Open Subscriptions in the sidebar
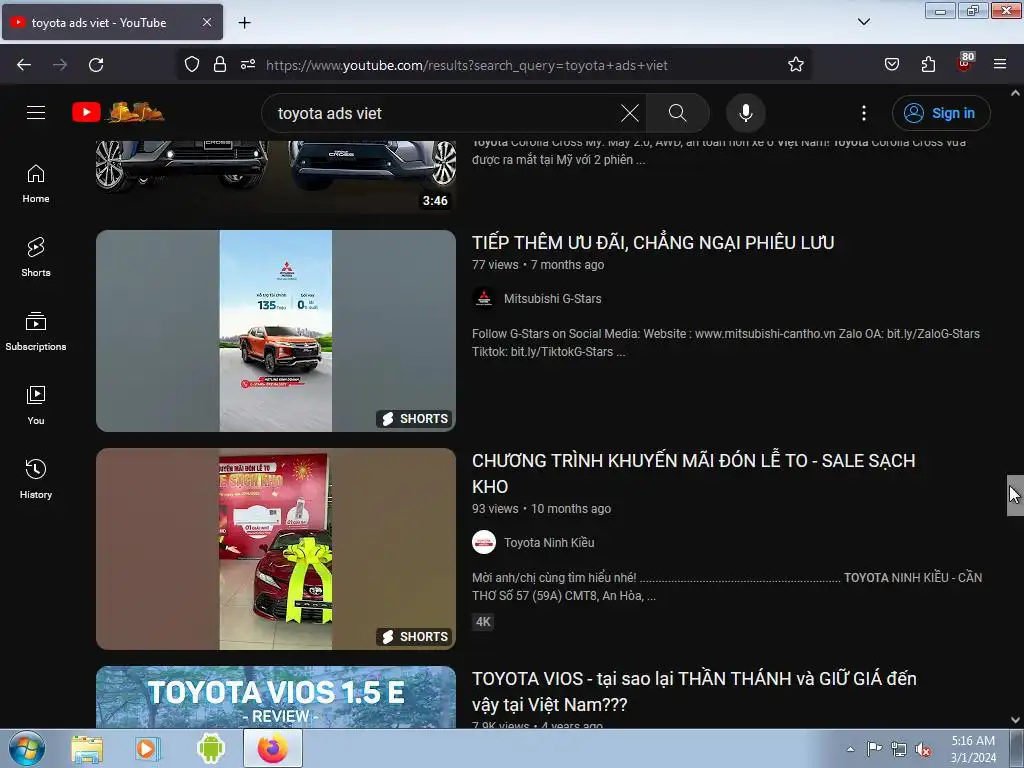 point(36,331)
